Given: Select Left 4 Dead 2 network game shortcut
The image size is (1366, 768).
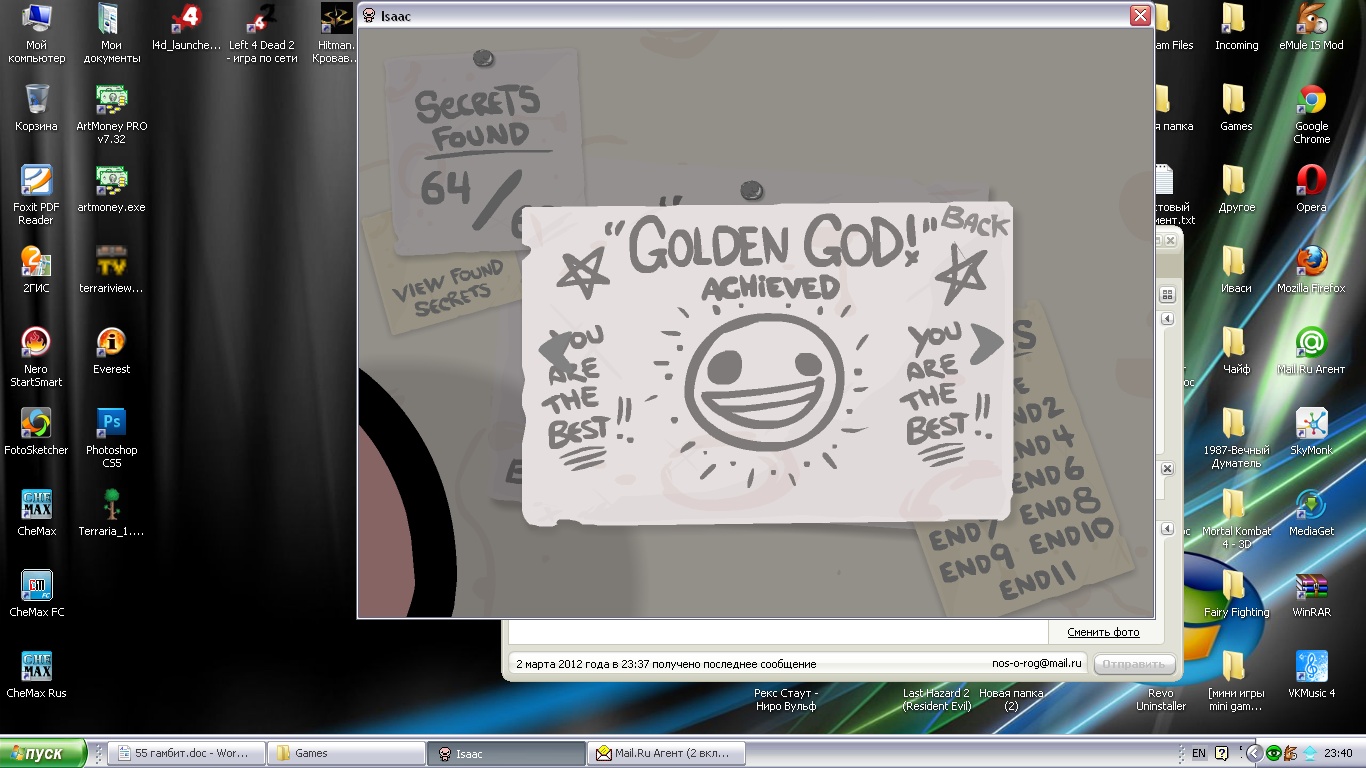Looking at the screenshot, I should [x=262, y=34].
